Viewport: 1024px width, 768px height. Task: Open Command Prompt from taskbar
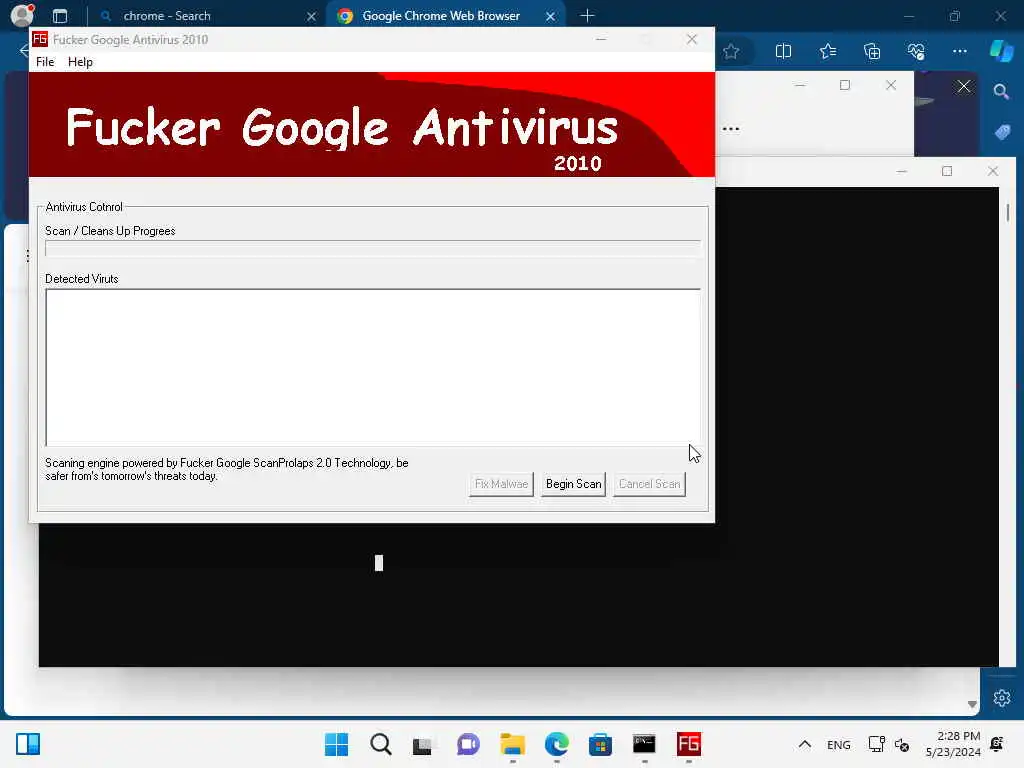[644, 744]
